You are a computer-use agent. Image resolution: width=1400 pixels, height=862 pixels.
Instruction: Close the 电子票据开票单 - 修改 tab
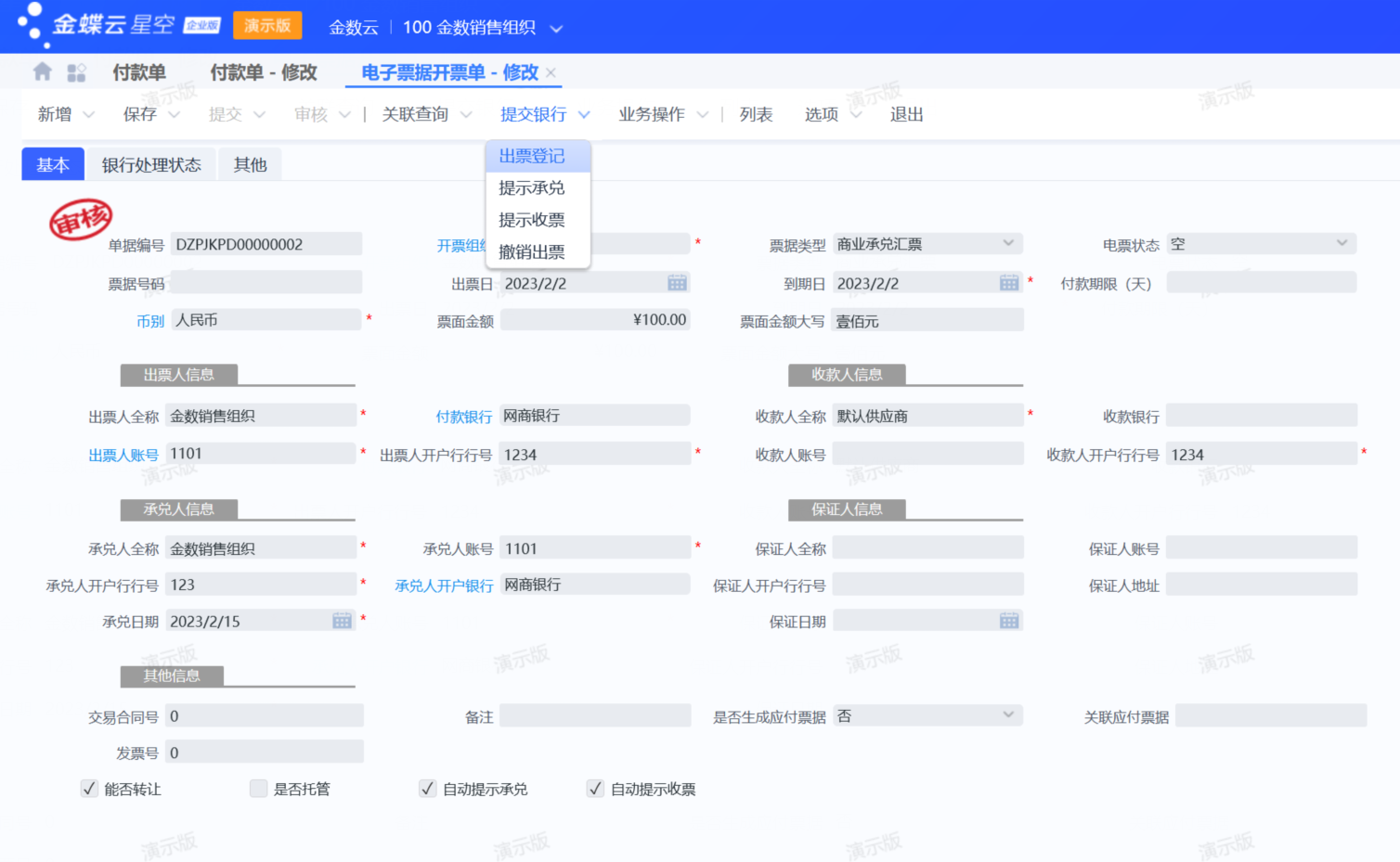551,72
